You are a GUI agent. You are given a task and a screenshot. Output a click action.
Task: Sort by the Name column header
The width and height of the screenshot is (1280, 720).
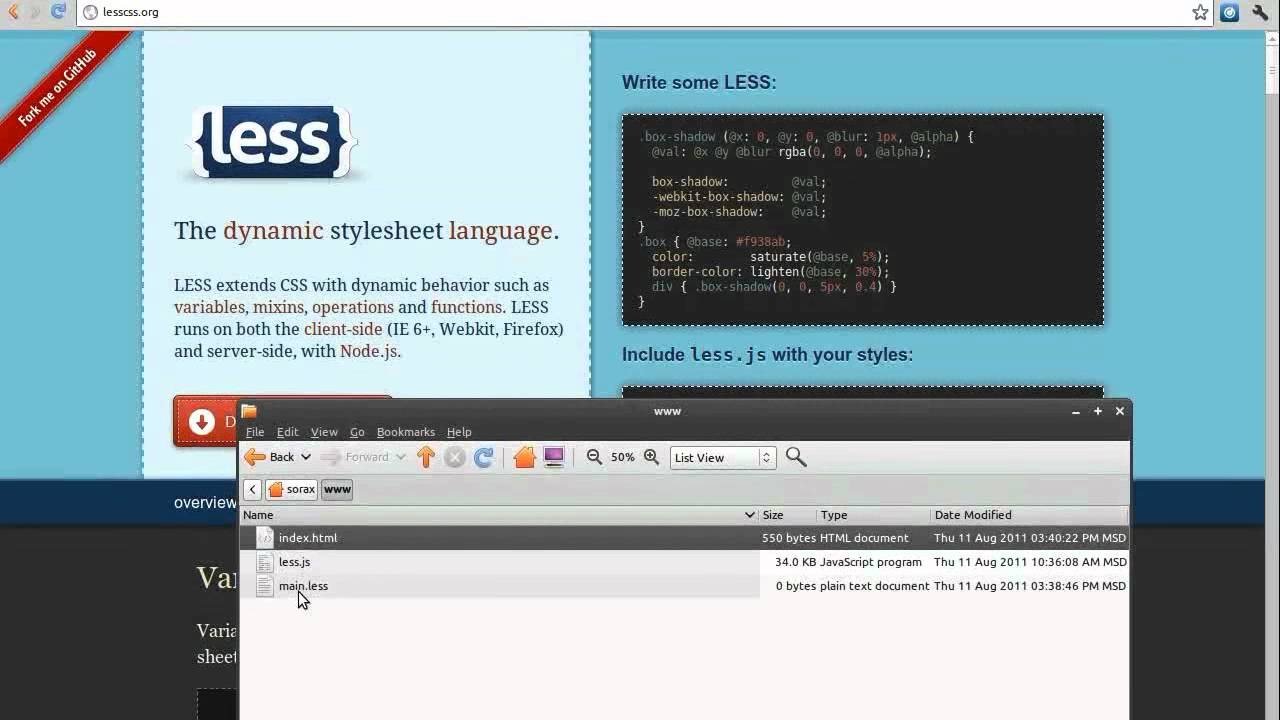(x=498, y=515)
